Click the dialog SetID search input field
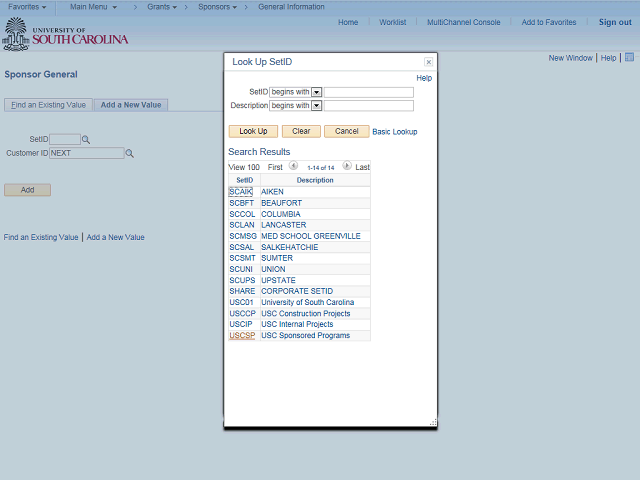The height and width of the screenshot is (480, 640). click(x=369, y=92)
